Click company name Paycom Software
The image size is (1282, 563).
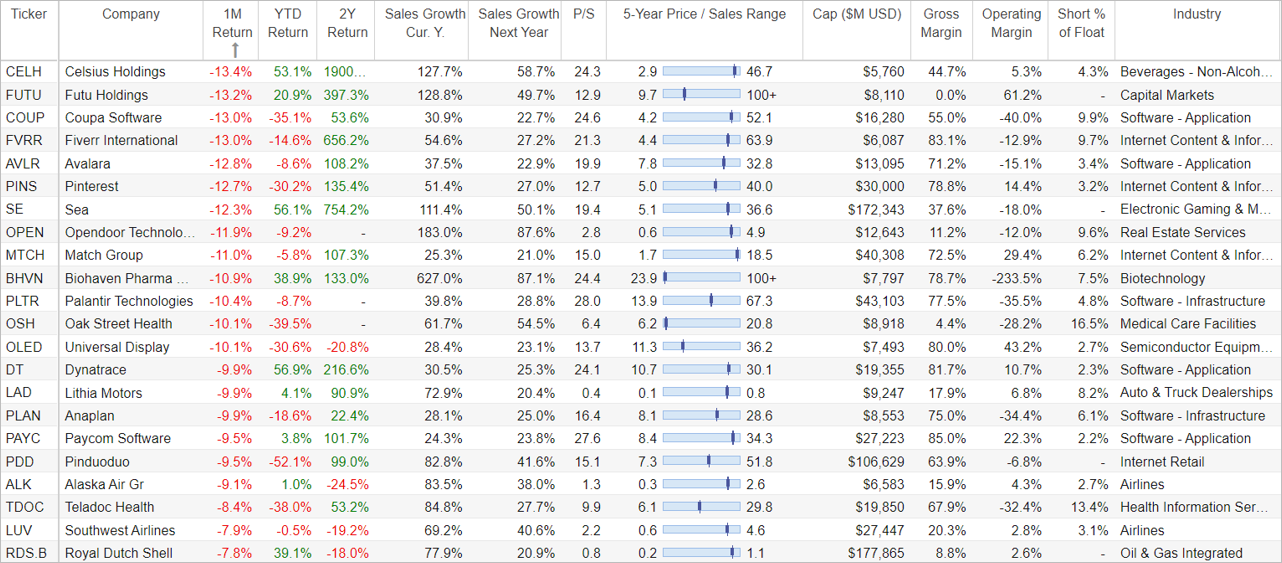tap(118, 439)
